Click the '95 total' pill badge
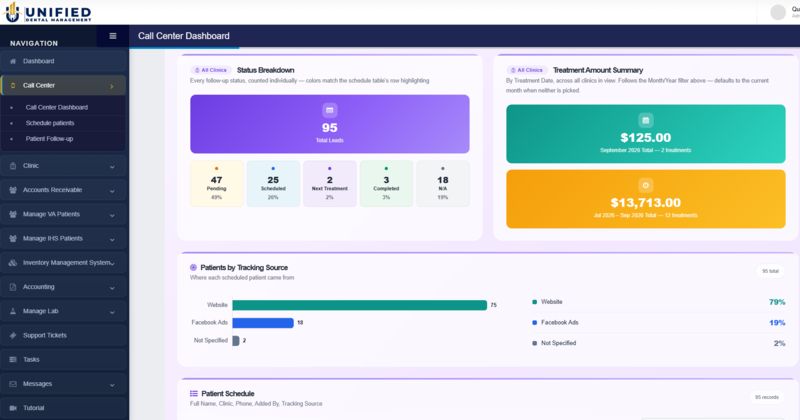Screen dimensions: 800x420 (x=770, y=271)
